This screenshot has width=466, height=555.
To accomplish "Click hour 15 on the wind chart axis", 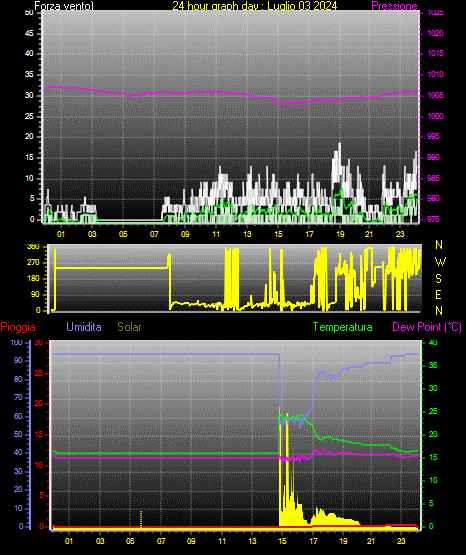I will [x=278, y=234].
